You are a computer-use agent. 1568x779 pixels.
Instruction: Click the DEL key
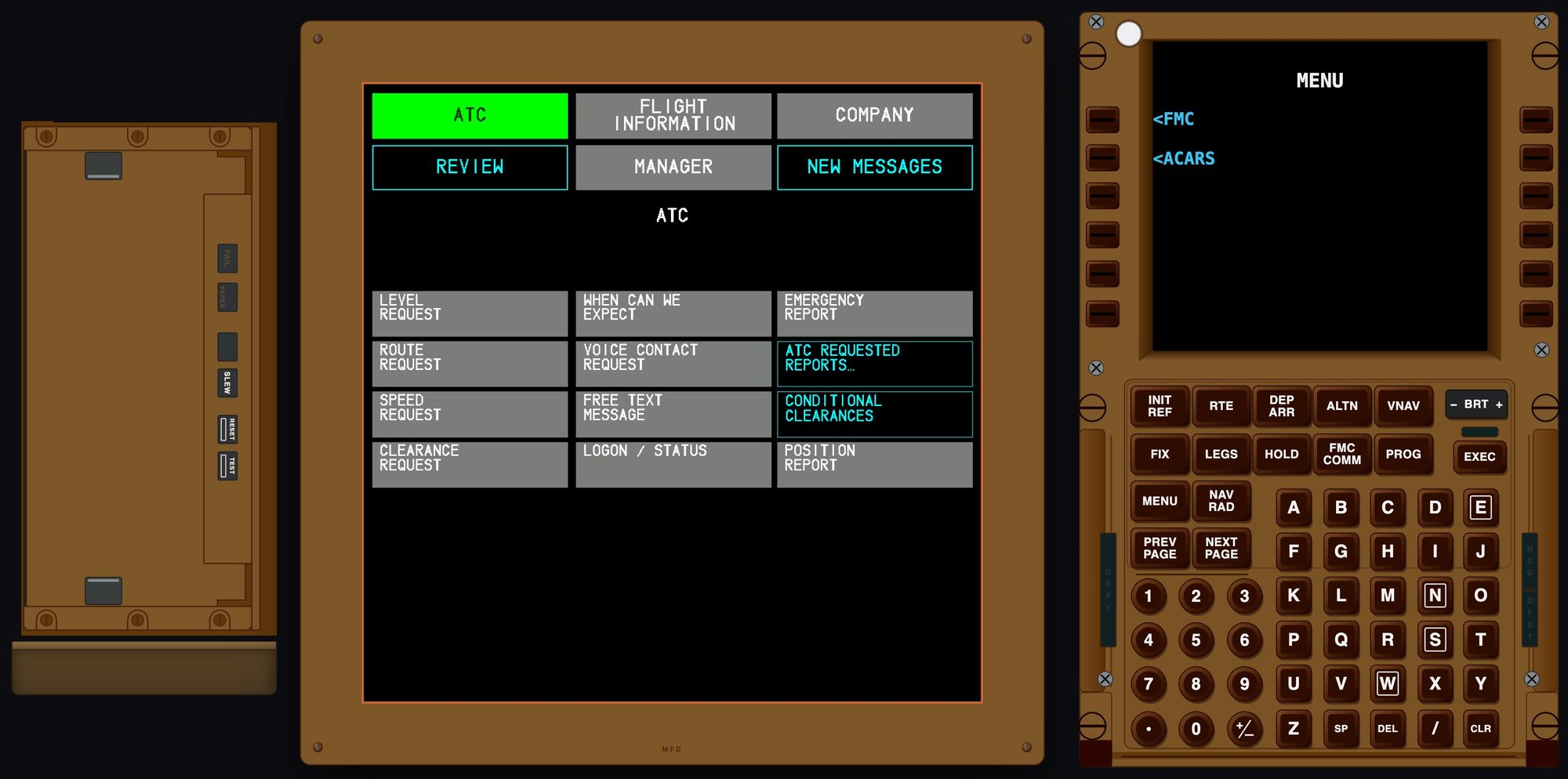[x=1387, y=728]
